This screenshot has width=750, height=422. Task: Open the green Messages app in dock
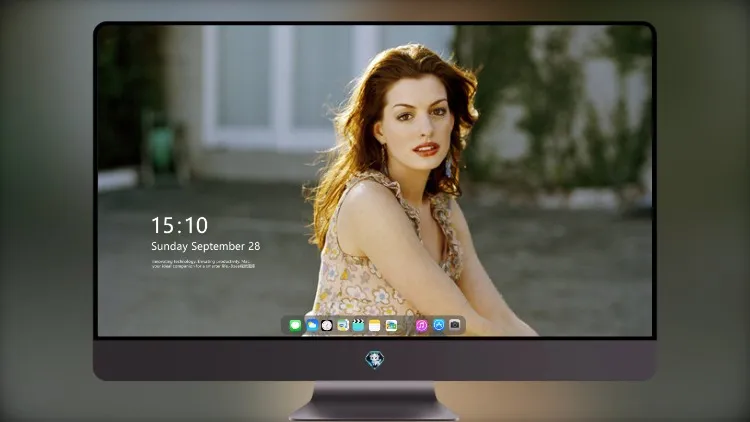pyautogui.click(x=295, y=325)
